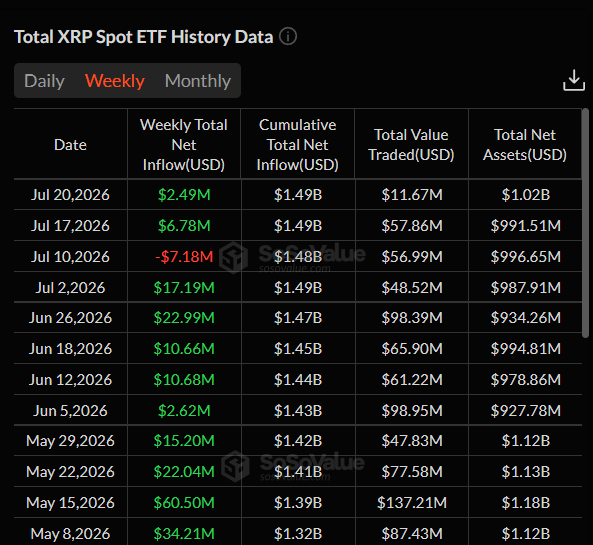Image resolution: width=593 pixels, height=545 pixels.
Task: Click the $978.86M net assets value
Action: pos(526,380)
